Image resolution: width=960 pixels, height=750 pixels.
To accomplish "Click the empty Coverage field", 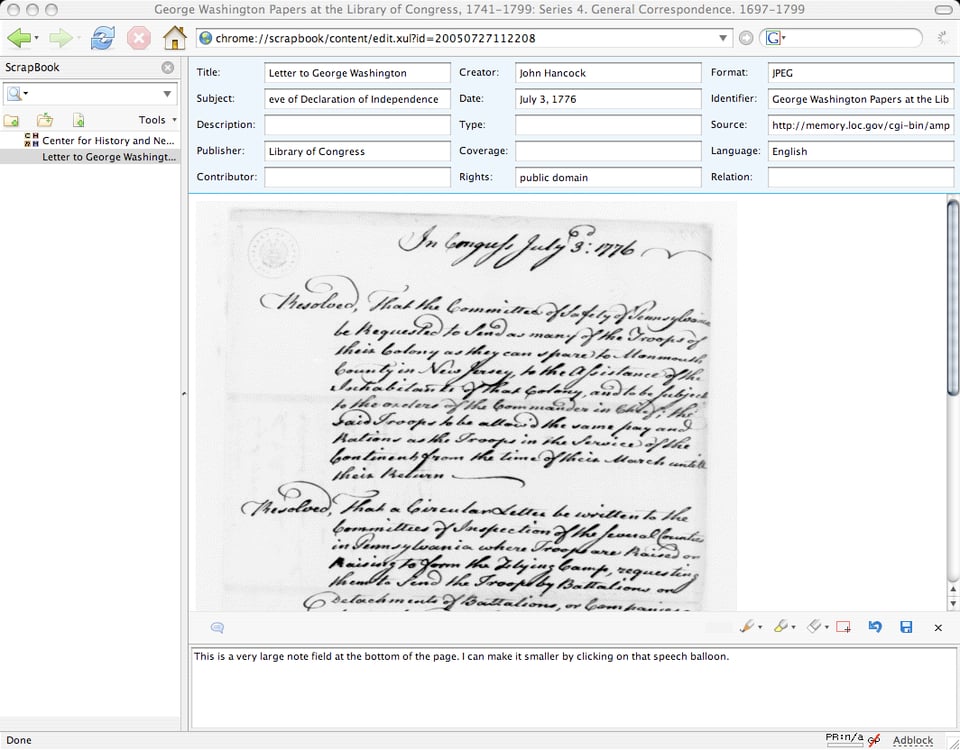I will [608, 151].
